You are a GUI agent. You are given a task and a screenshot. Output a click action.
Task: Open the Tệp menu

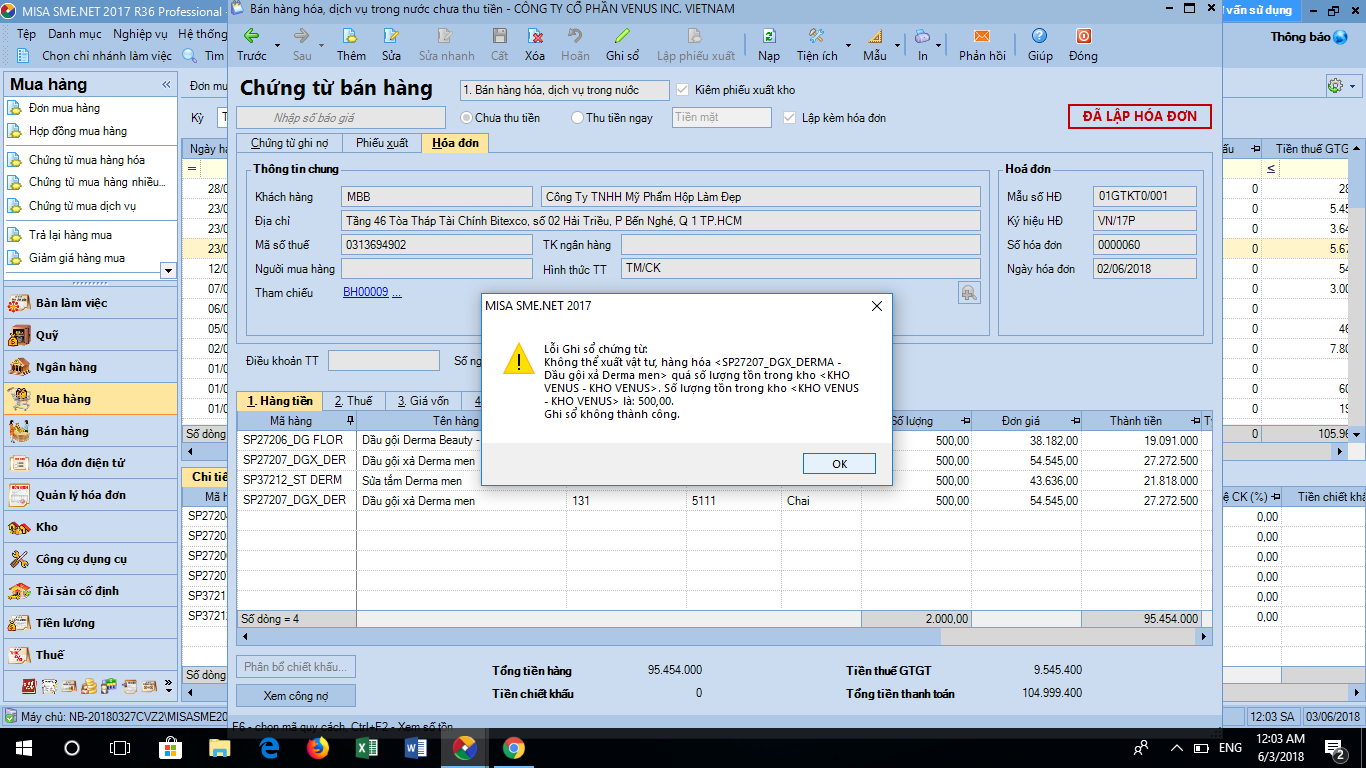27,34
